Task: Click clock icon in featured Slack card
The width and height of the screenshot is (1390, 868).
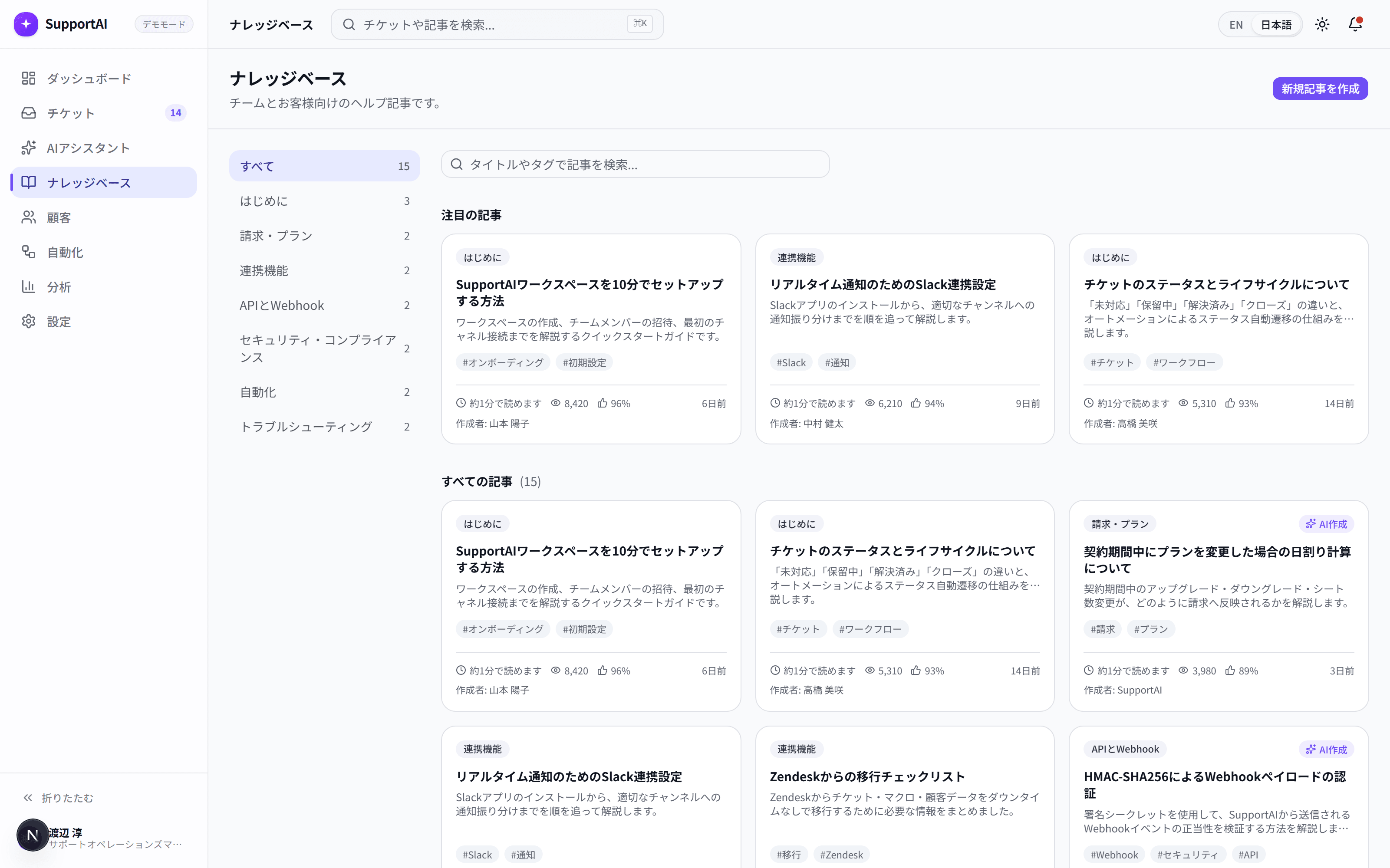Action: click(x=775, y=403)
